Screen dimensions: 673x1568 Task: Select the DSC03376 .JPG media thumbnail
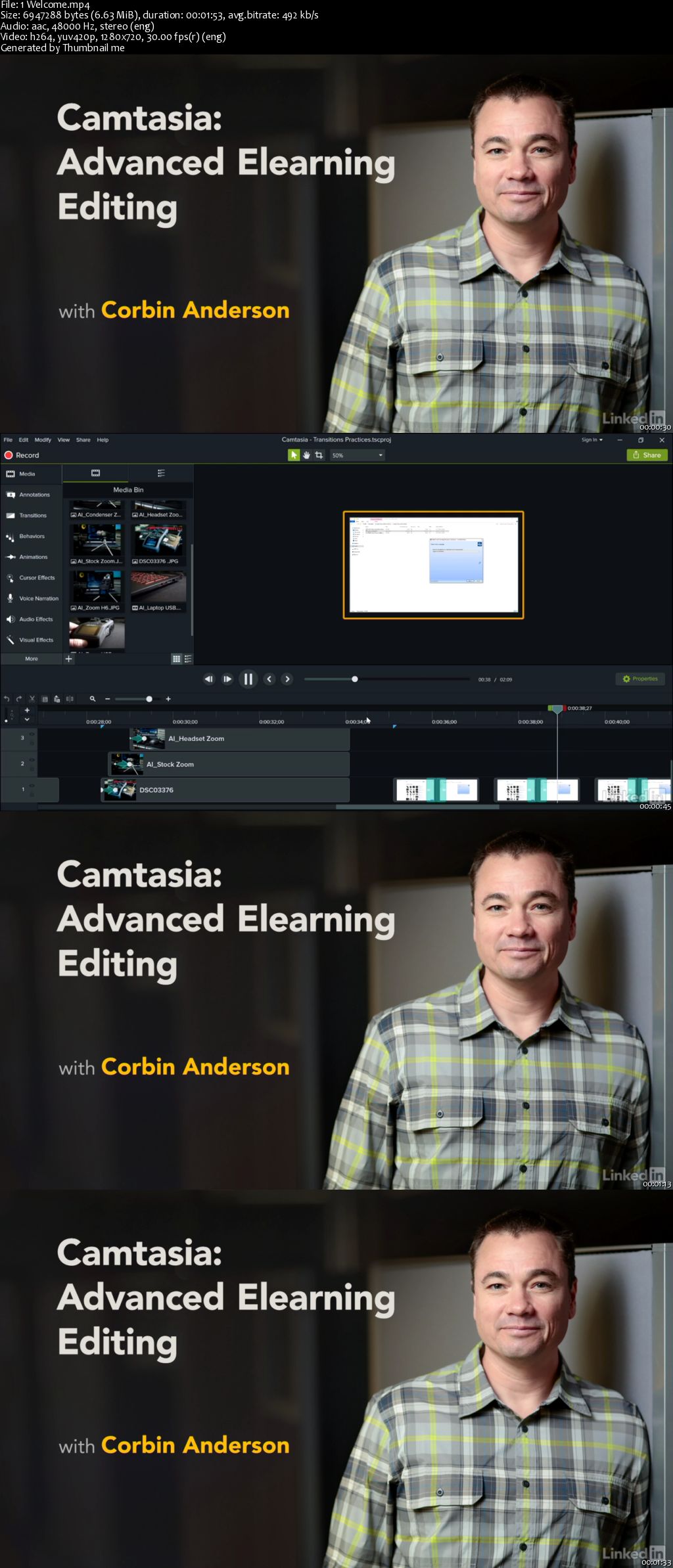[158, 544]
